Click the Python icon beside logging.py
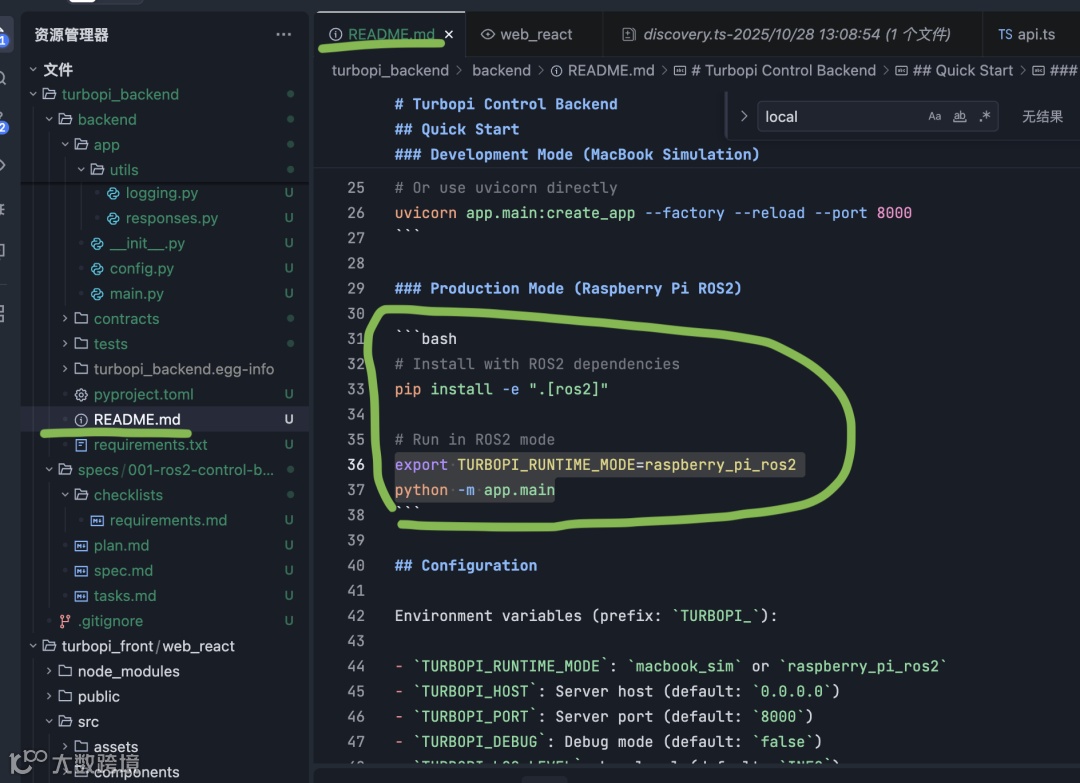1080x783 pixels. (113, 194)
